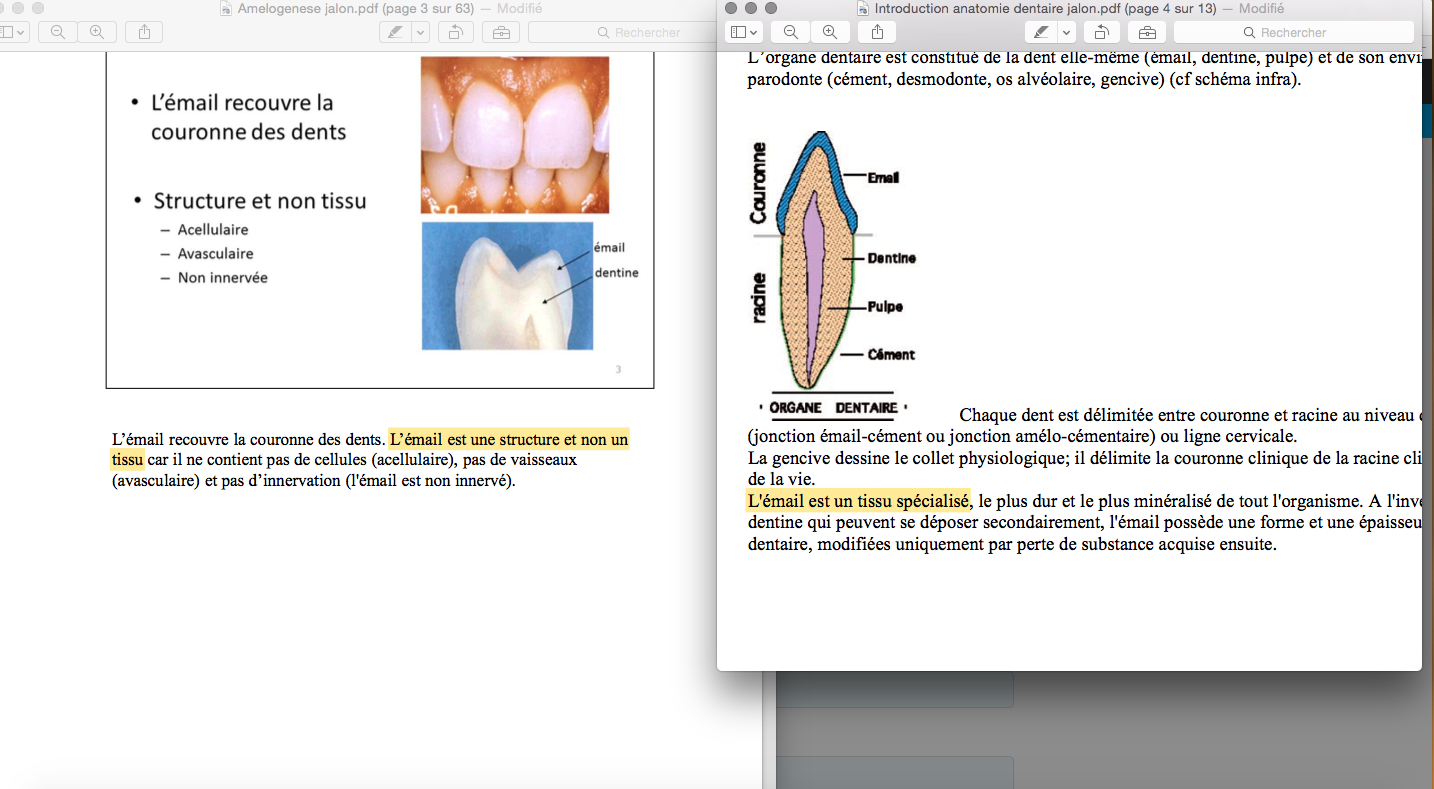Zoom out in the Introduction anatomie dentaire window
The image size is (1434, 789).
pos(791,32)
